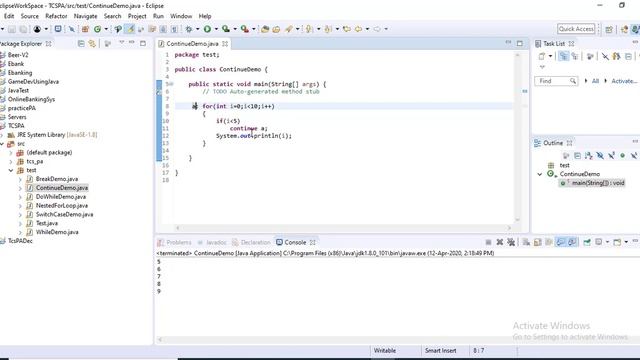Click Synchronize Changed icon in Task List
The image size is (640, 360).
[617, 56]
